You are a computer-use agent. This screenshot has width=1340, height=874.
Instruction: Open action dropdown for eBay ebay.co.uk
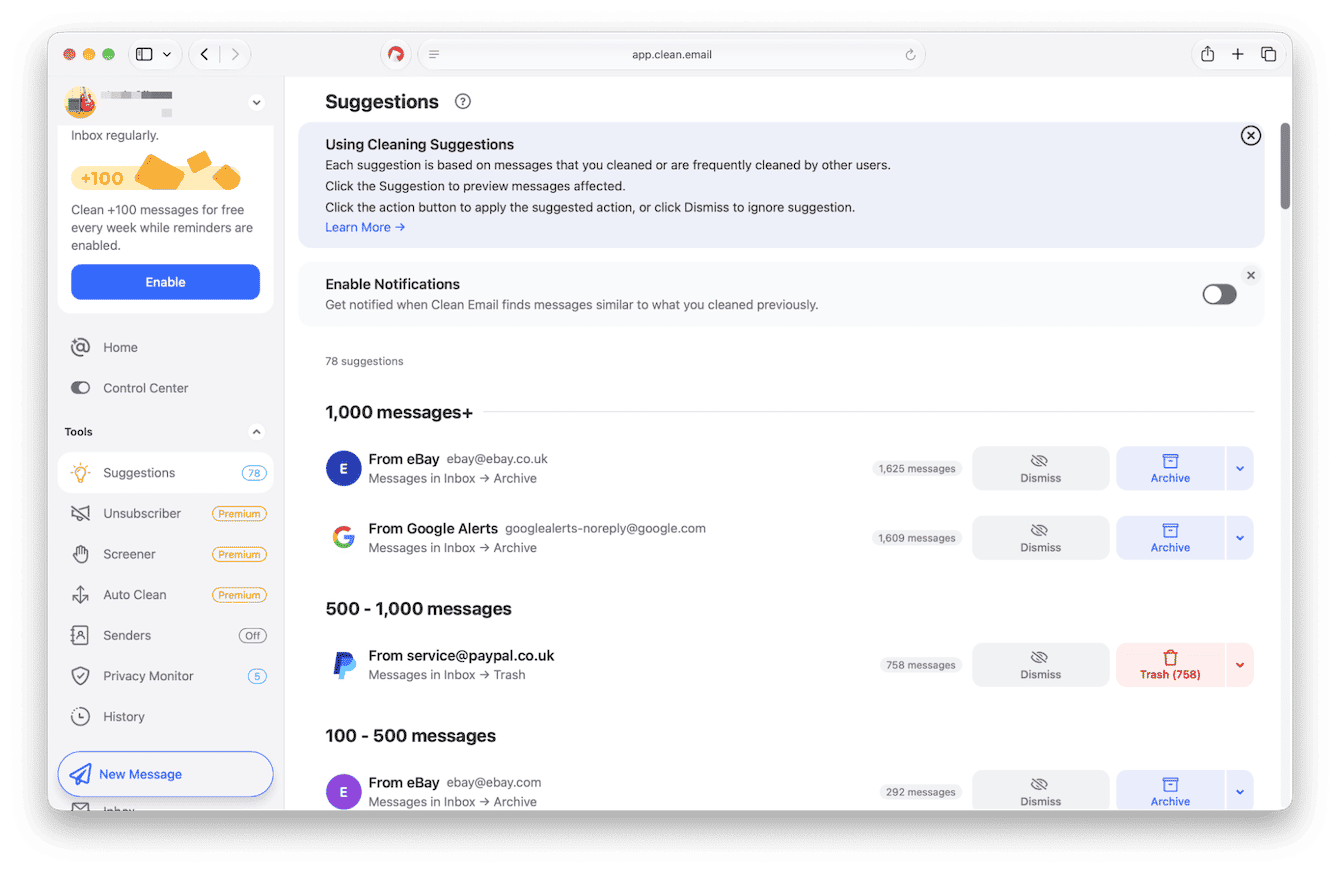1240,468
